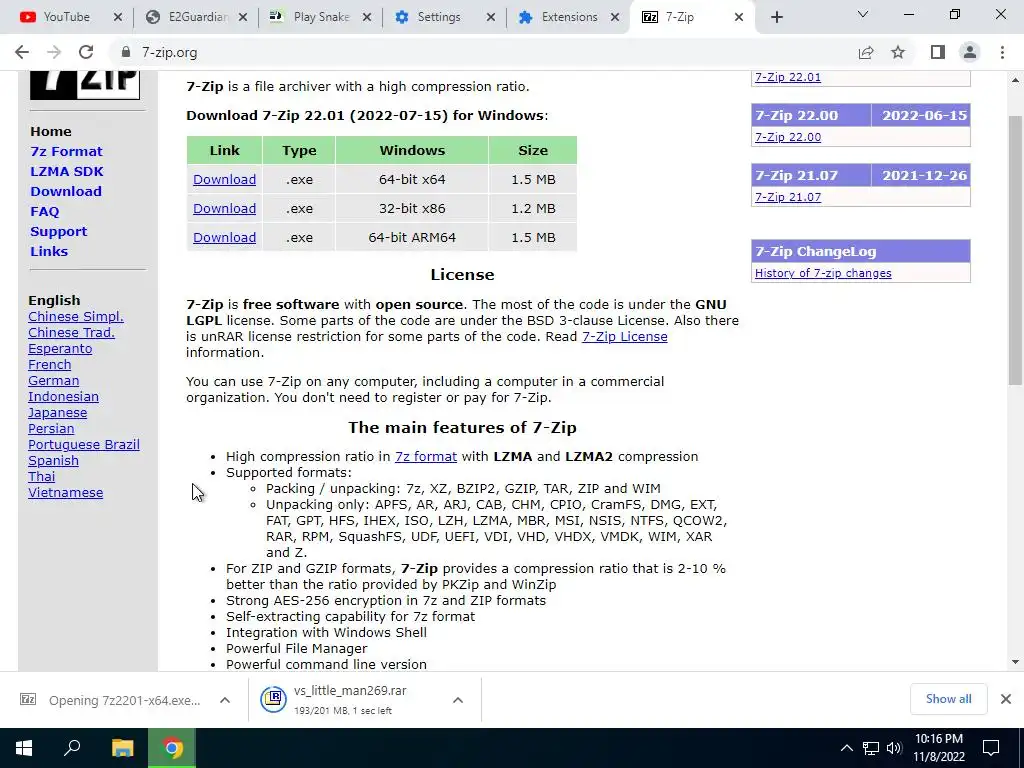Screen dimensions: 1024x768
Task: Click the vs_little_man269.rar progress icon
Action: [x=274, y=699]
